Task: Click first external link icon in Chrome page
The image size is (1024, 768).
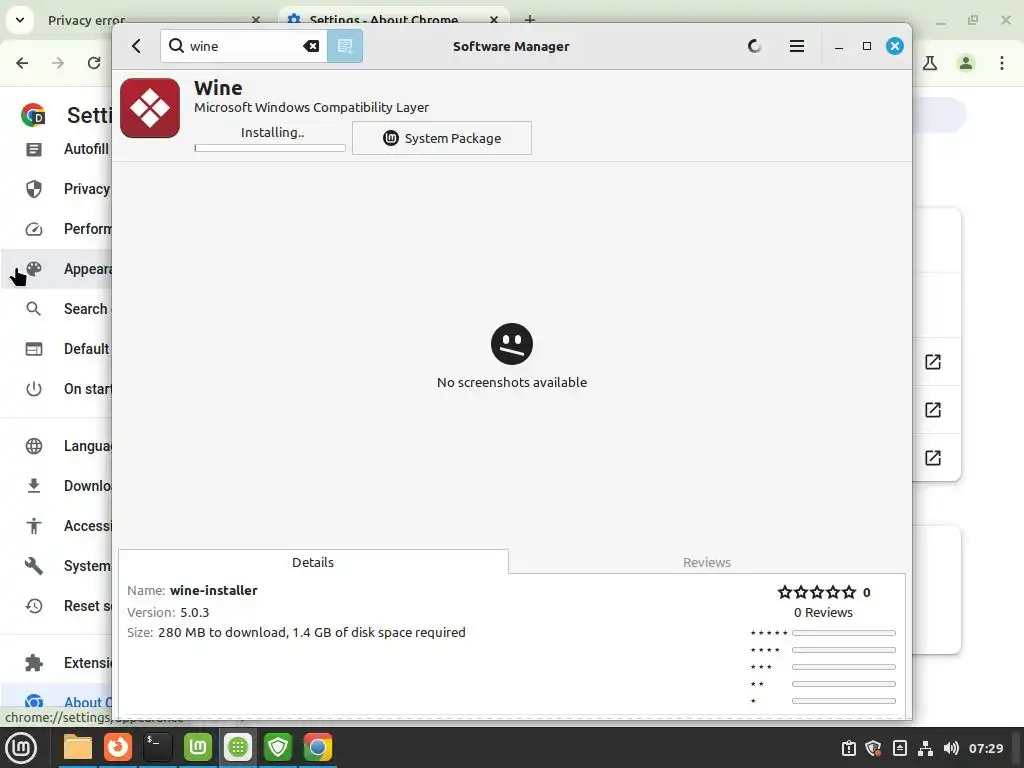Action: [933, 362]
